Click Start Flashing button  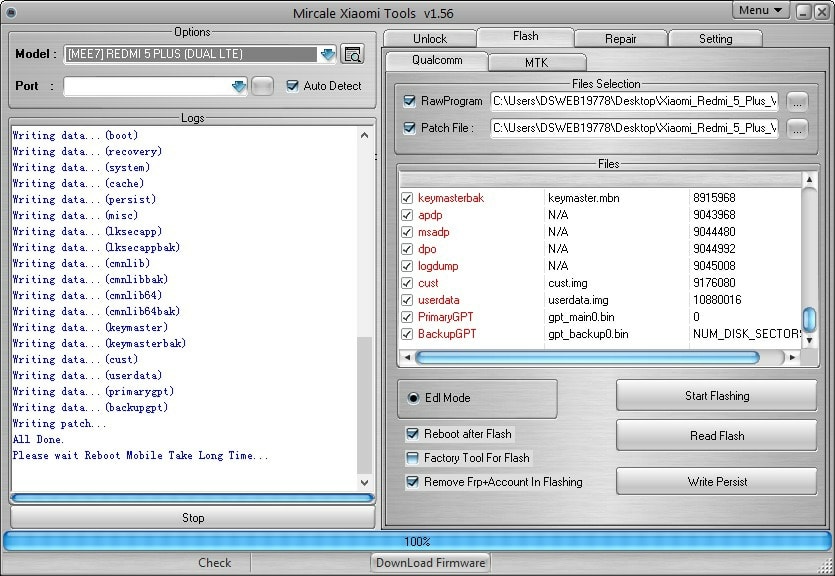[x=716, y=396]
